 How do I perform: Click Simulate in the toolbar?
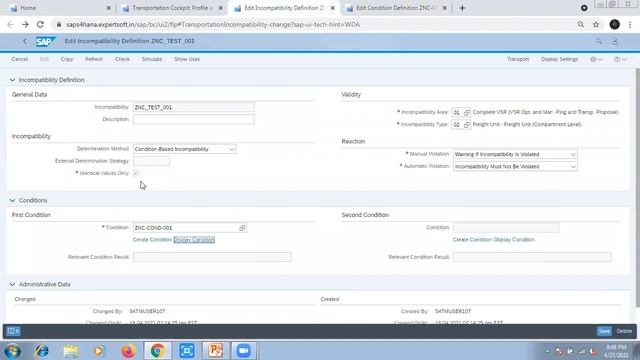[x=152, y=59]
